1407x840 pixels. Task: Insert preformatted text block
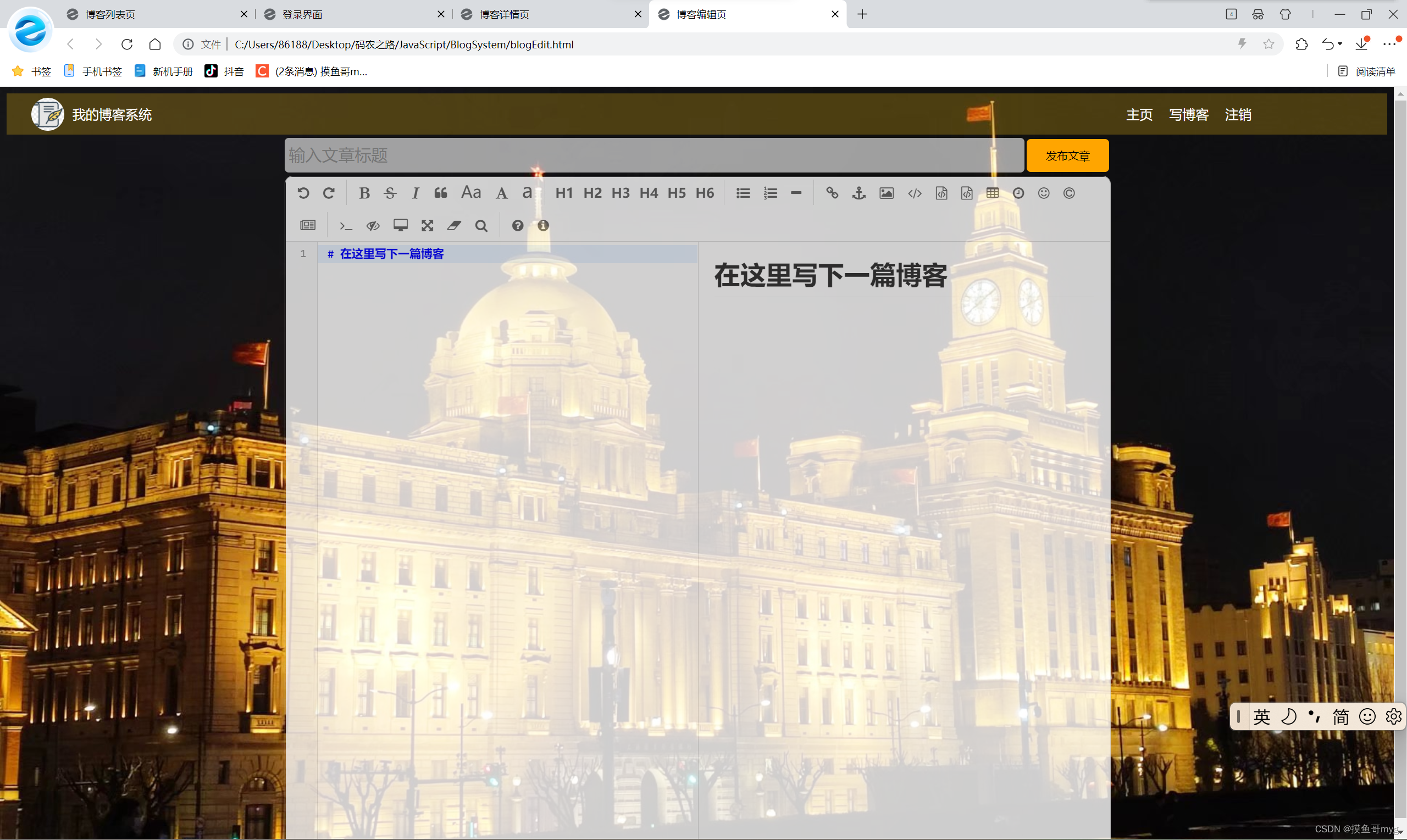941,193
